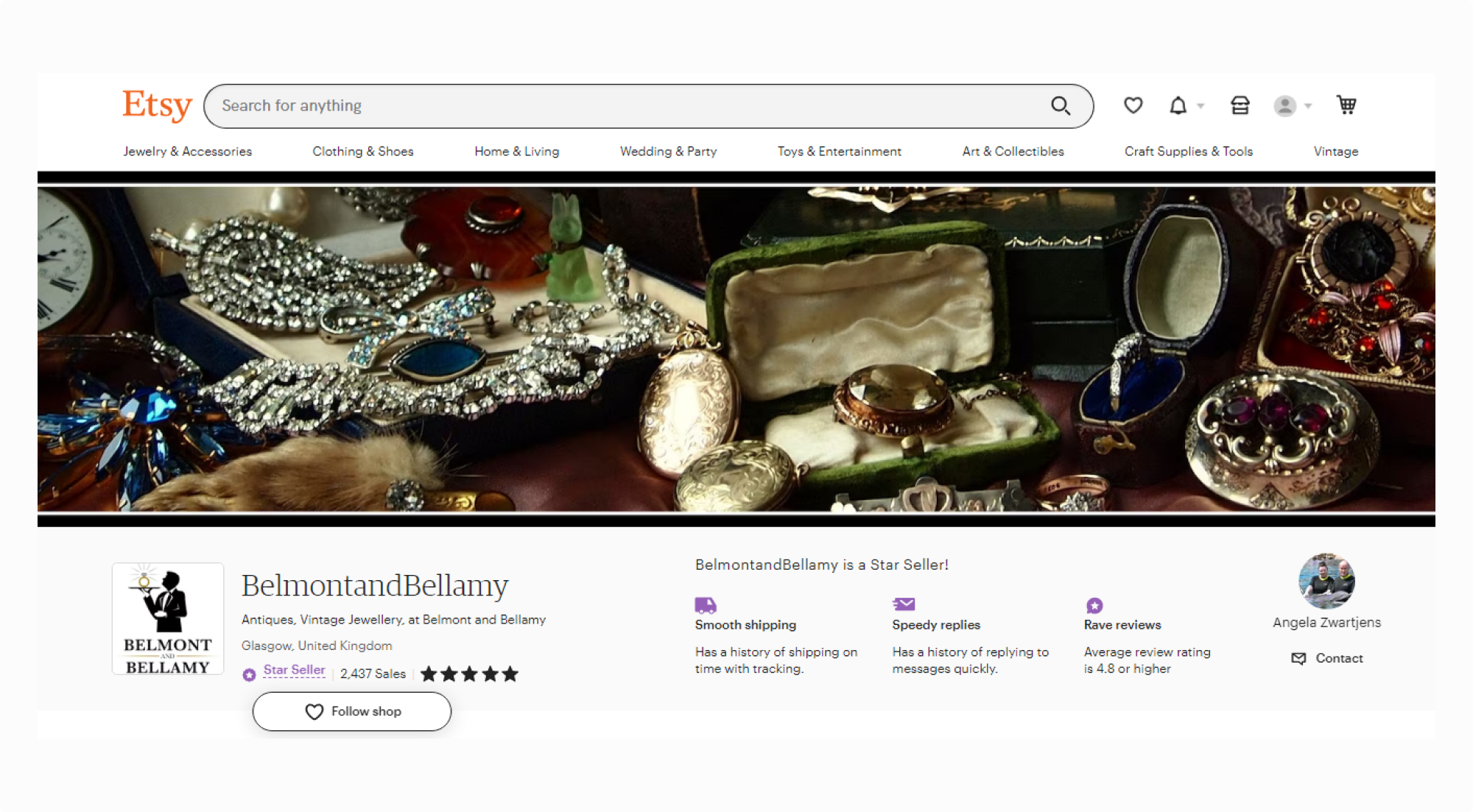Open Shop Manager storefront icon
This screenshot has width=1473, height=812.
point(1240,106)
